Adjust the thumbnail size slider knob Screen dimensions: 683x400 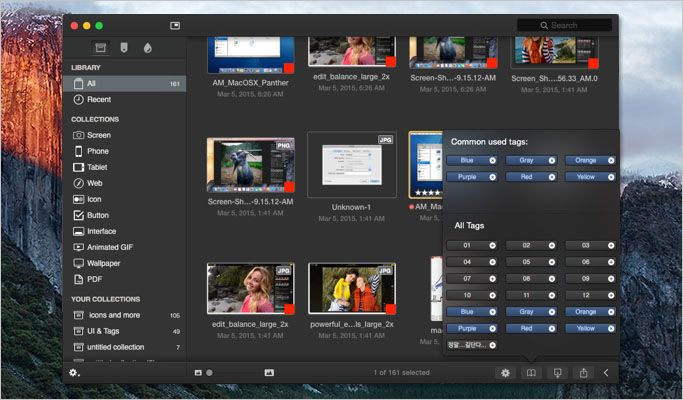(x=210, y=373)
